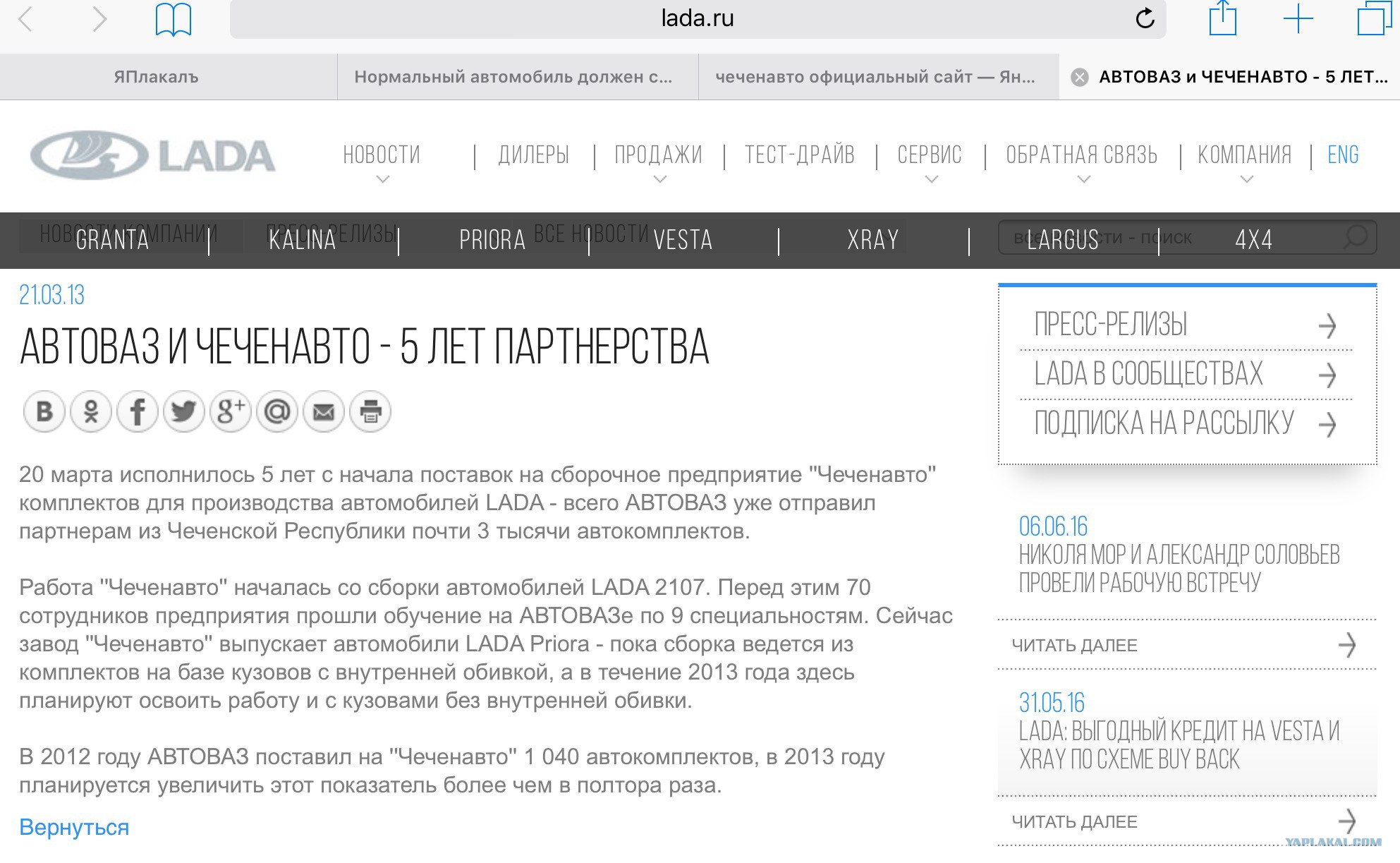This screenshot has height=863, width=1400.
Task: Open ПОДПИСКА НА РАССЫЛКУ sidebar link
Action: [x=1164, y=423]
